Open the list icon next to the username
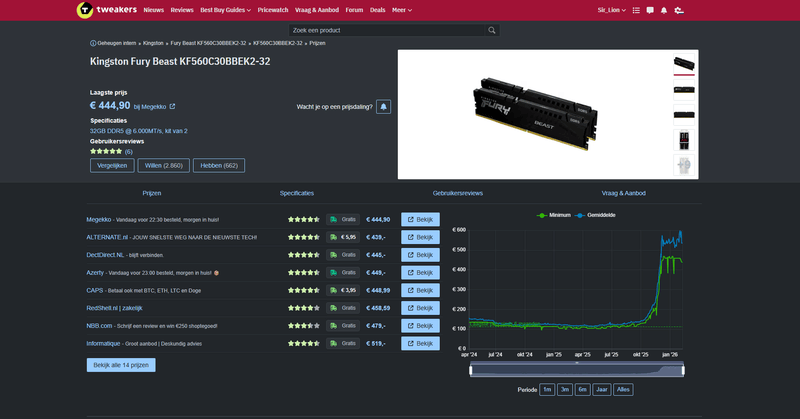800x419 pixels. pos(634,10)
